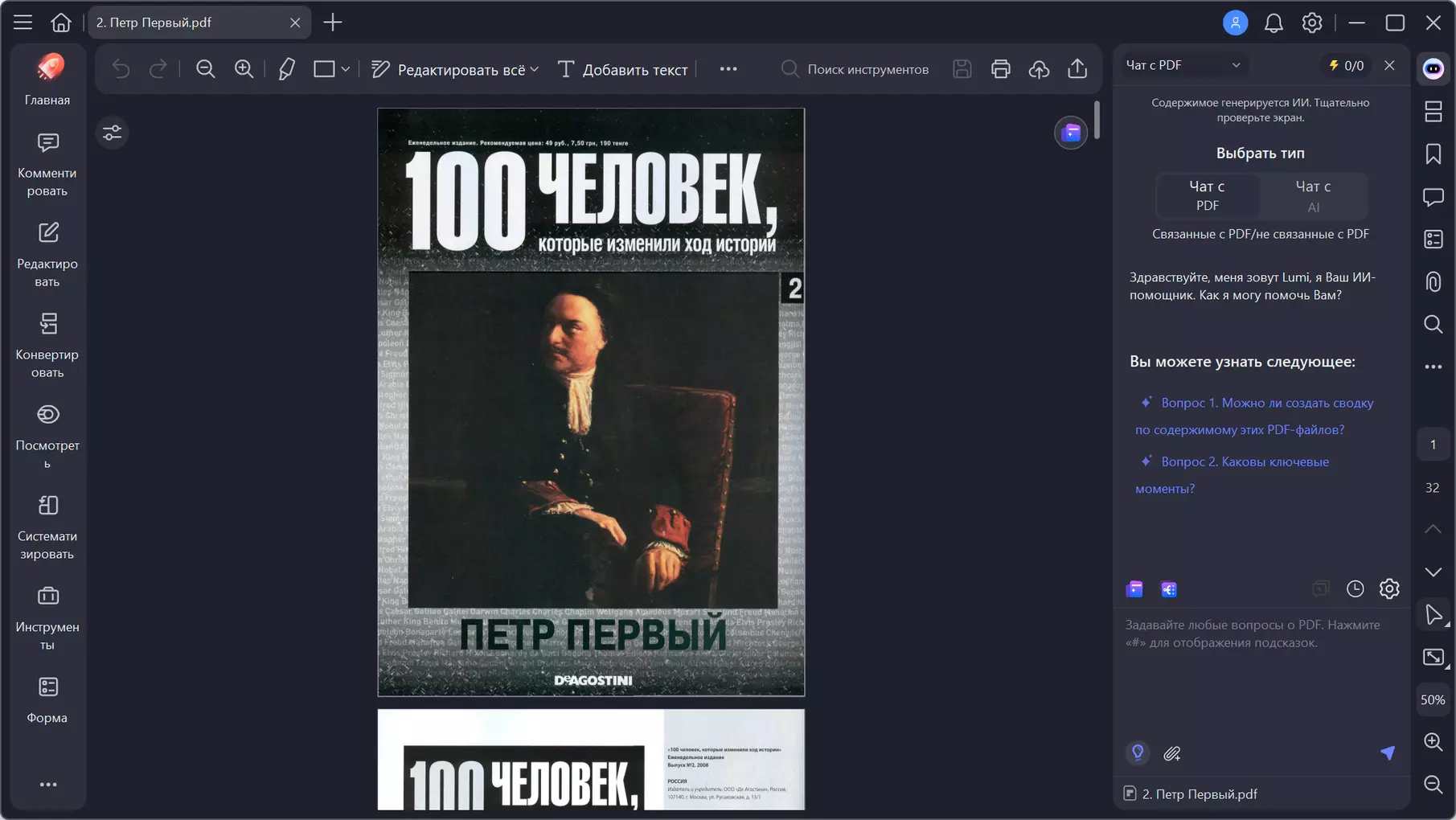
Task: Select the 2. Петр Первый.pdf tab
Action: click(199, 23)
